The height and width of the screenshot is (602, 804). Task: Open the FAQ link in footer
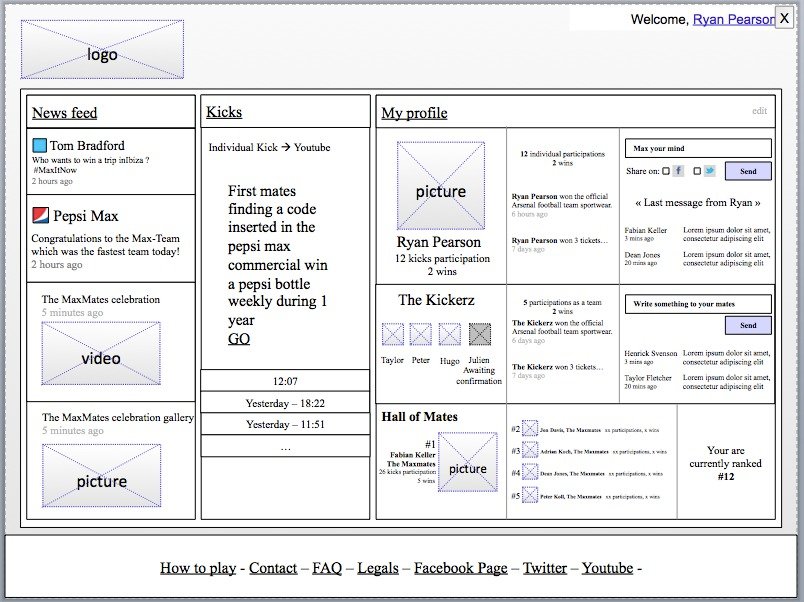tap(327, 568)
